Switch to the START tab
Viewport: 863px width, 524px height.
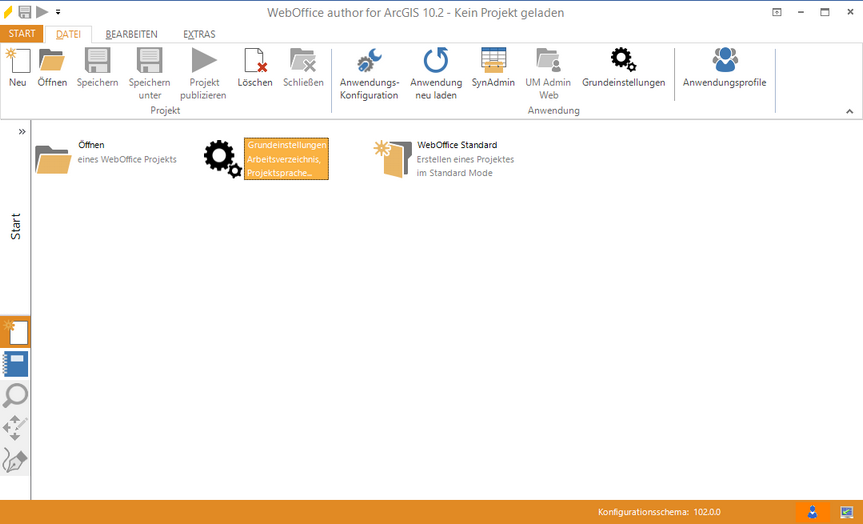click(21, 34)
